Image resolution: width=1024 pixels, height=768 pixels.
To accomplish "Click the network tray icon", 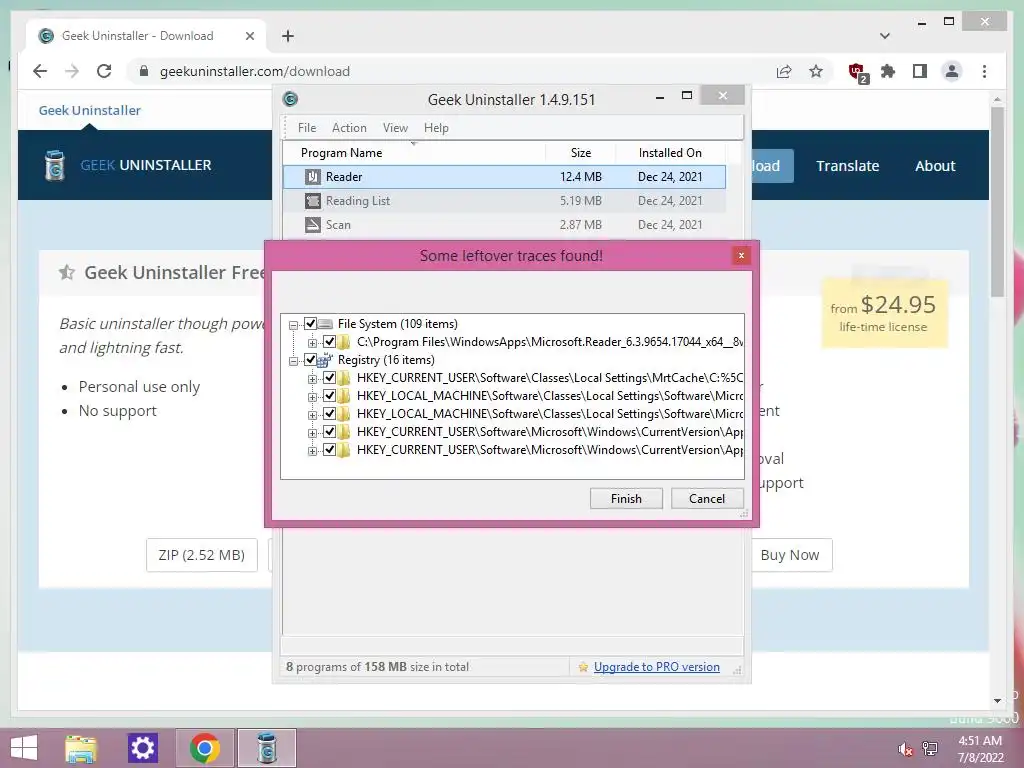I will pyautogui.click(x=930, y=749).
